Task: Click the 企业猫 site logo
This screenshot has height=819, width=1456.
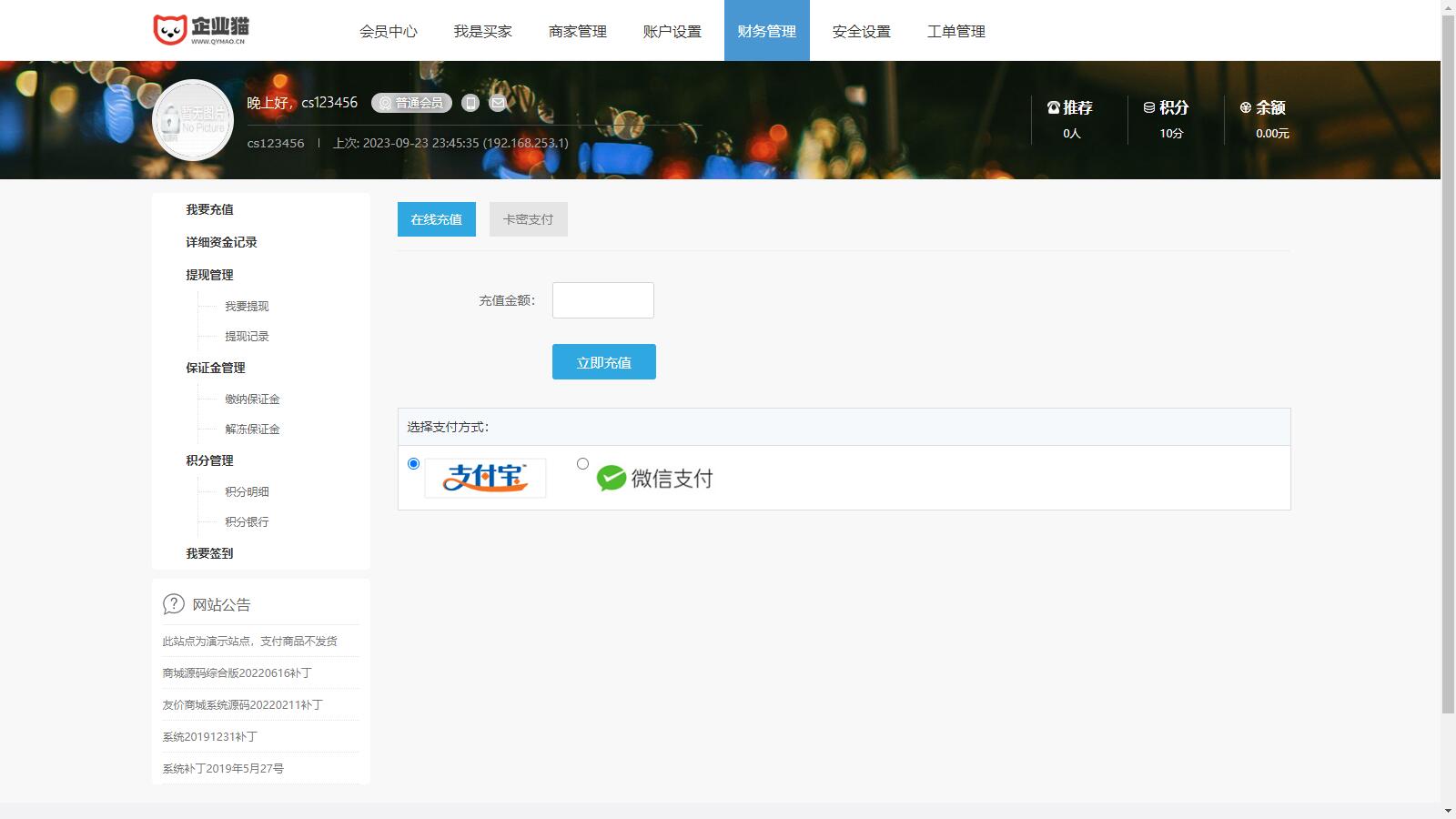Action: coord(201,30)
